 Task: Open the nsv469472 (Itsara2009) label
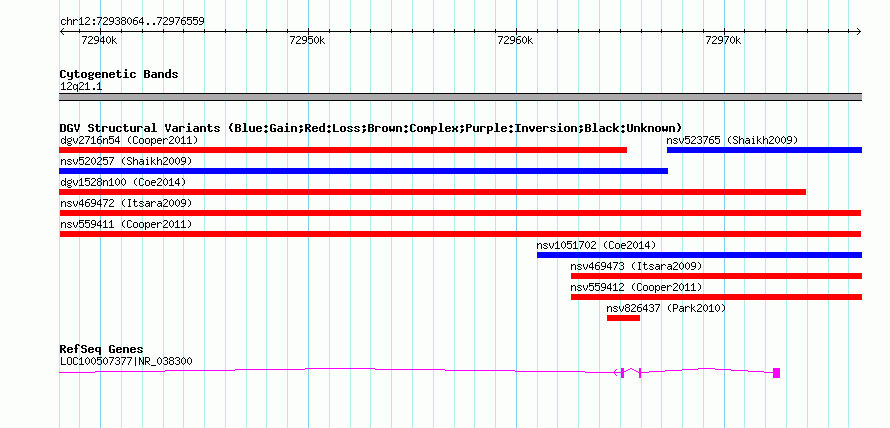coord(126,203)
